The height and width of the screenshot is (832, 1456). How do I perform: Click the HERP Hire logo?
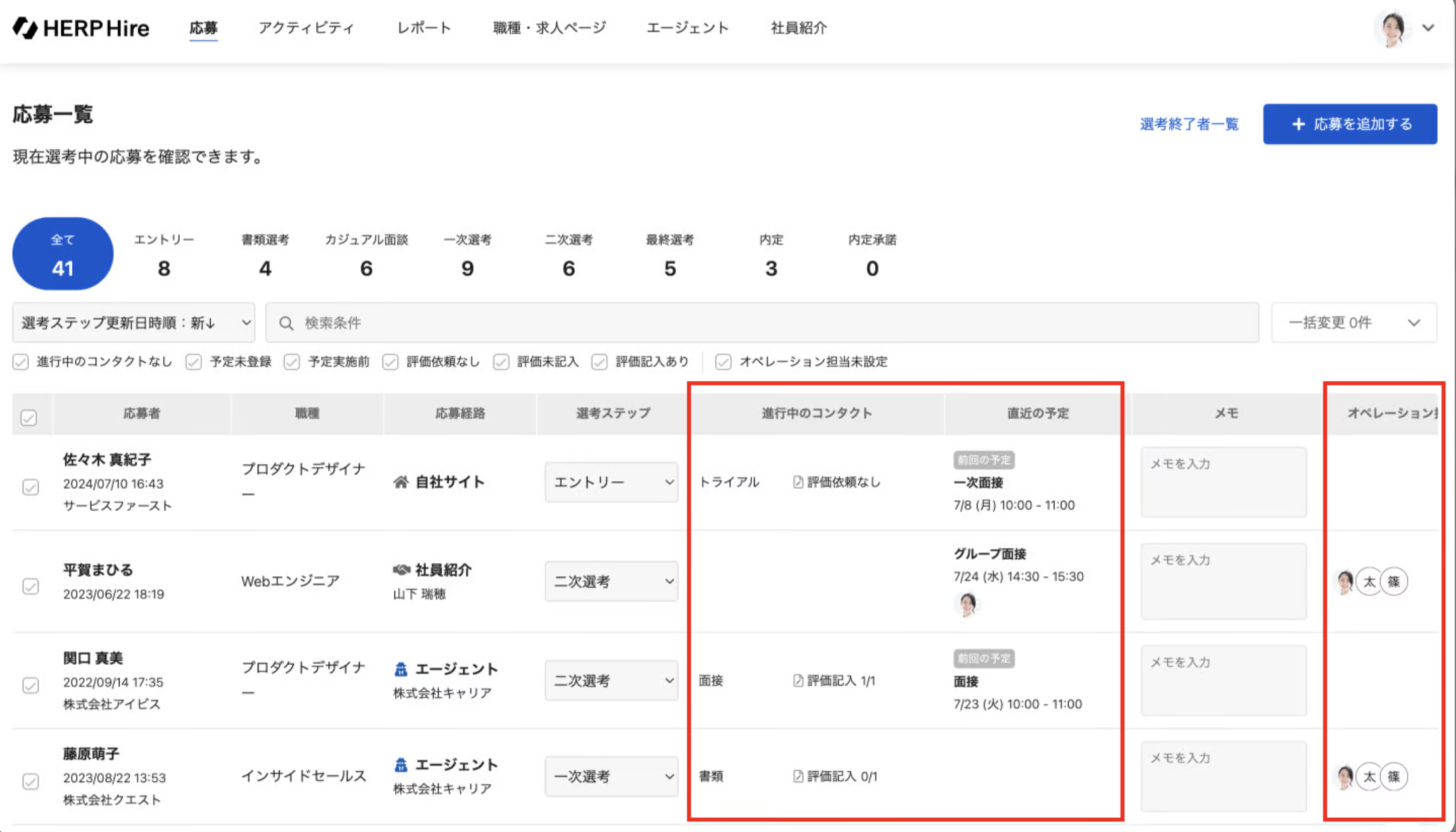pyautogui.click(x=81, y=28)
